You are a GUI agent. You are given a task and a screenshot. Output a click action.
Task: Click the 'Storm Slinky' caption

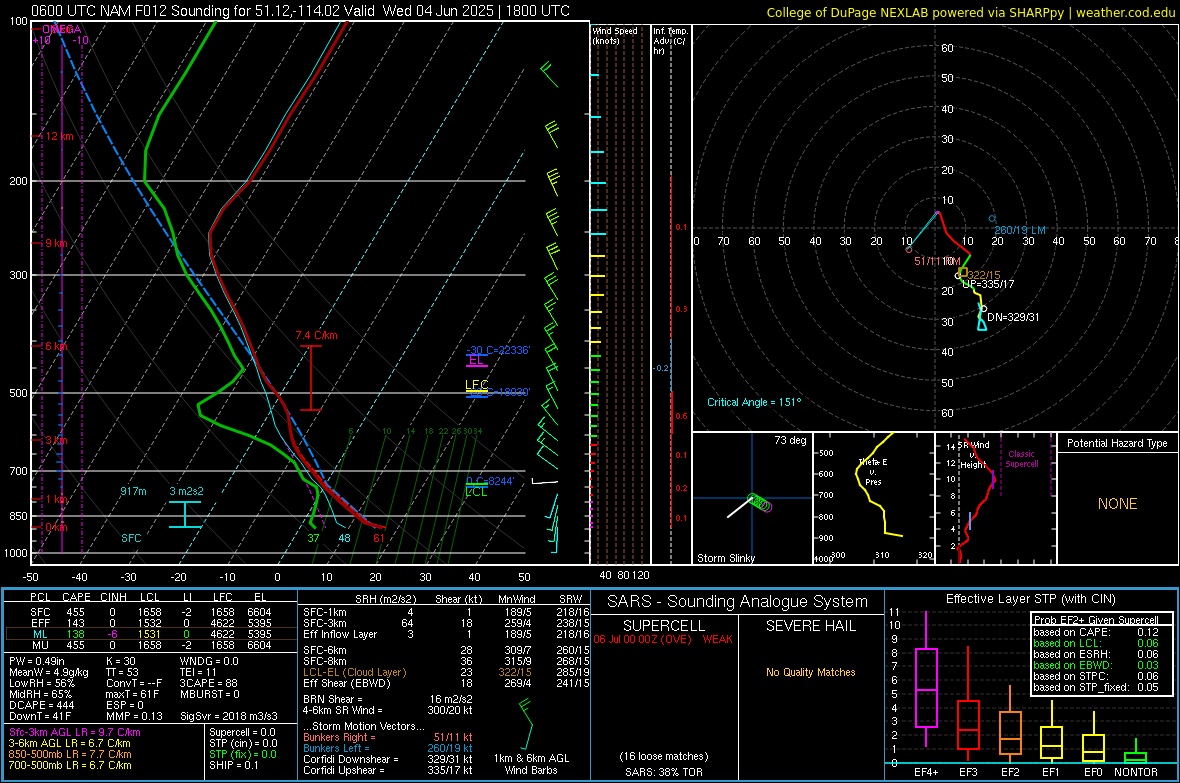pos(725,558)
